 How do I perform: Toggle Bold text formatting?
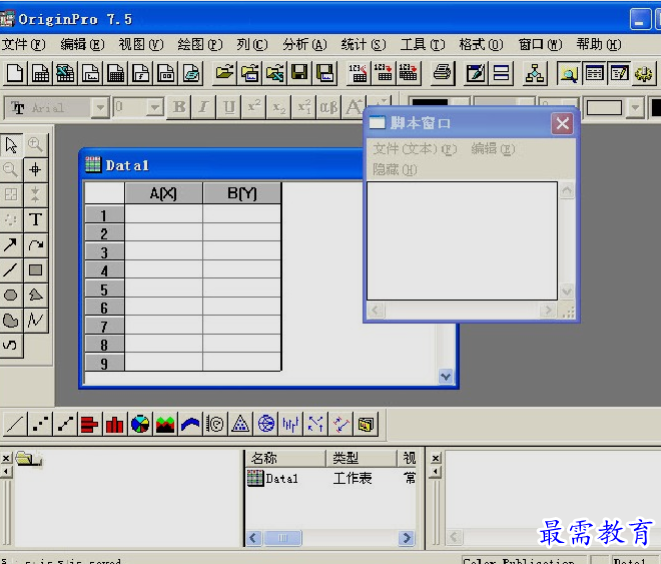(179, 107)
